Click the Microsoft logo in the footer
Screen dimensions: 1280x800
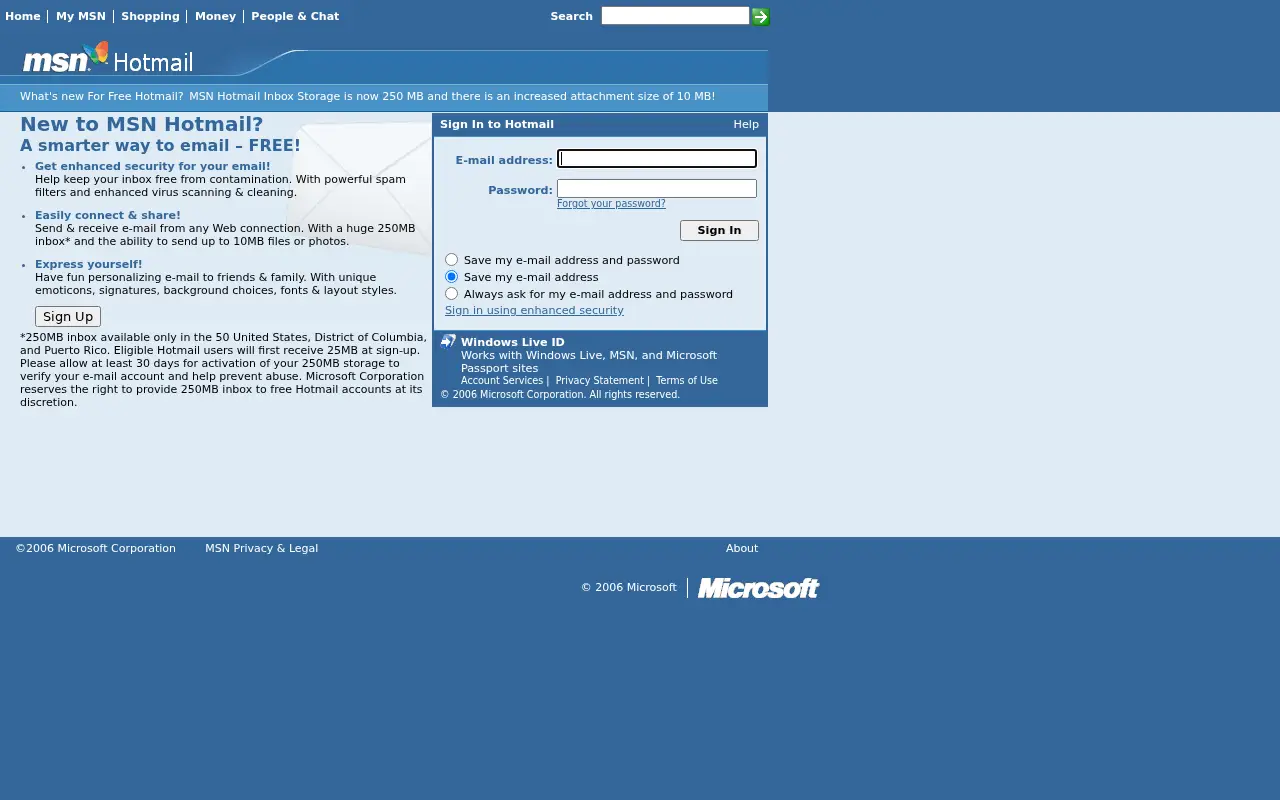point(758,588)
